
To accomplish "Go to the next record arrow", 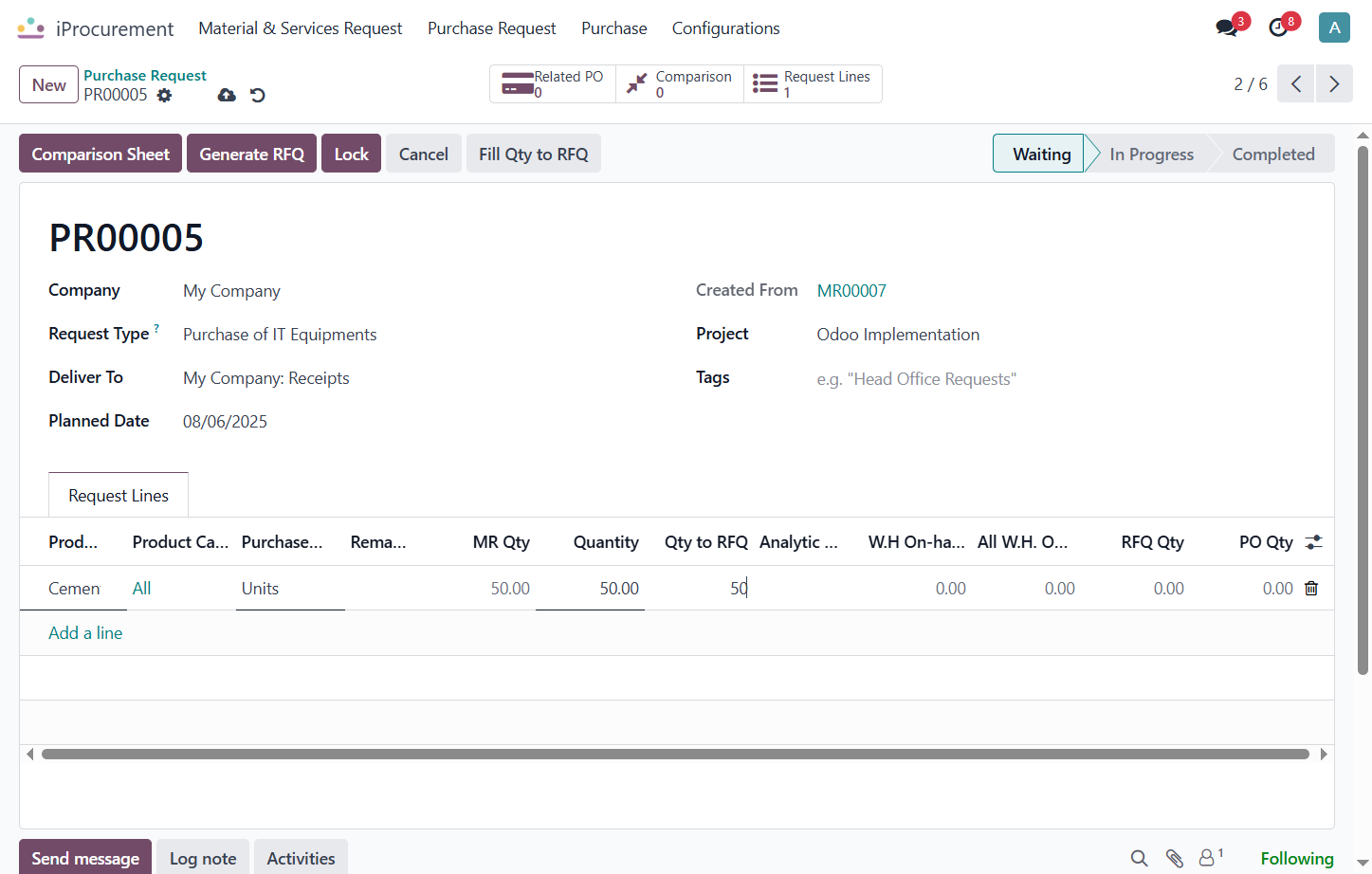I will click(x=1334, y=83).
